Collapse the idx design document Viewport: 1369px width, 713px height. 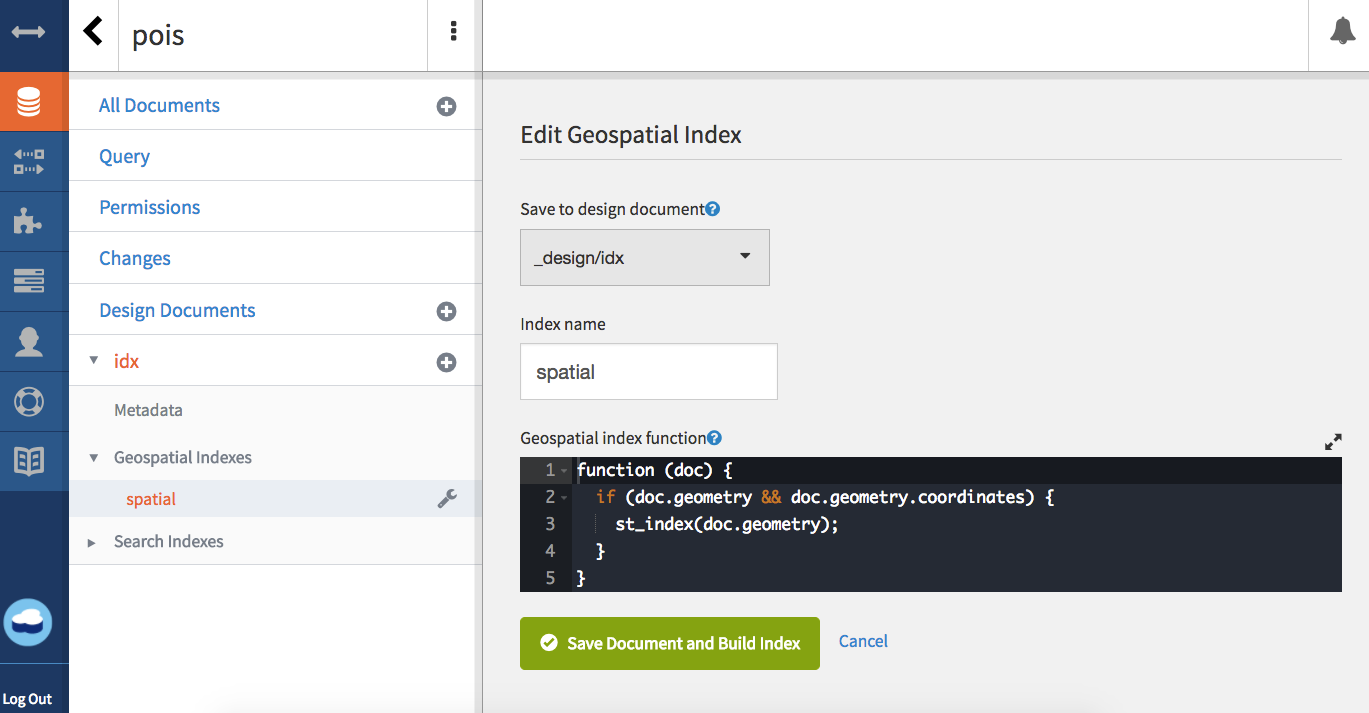[x=94, y=361]
